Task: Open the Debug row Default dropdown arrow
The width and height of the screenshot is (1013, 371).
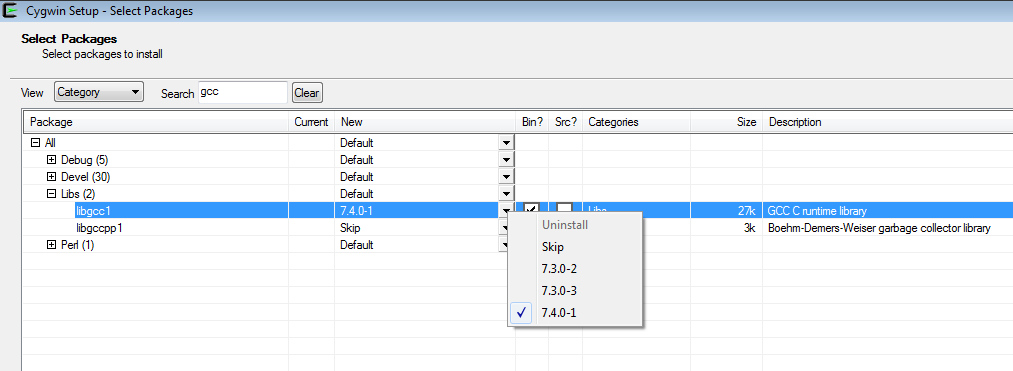Action: (506, 160)
